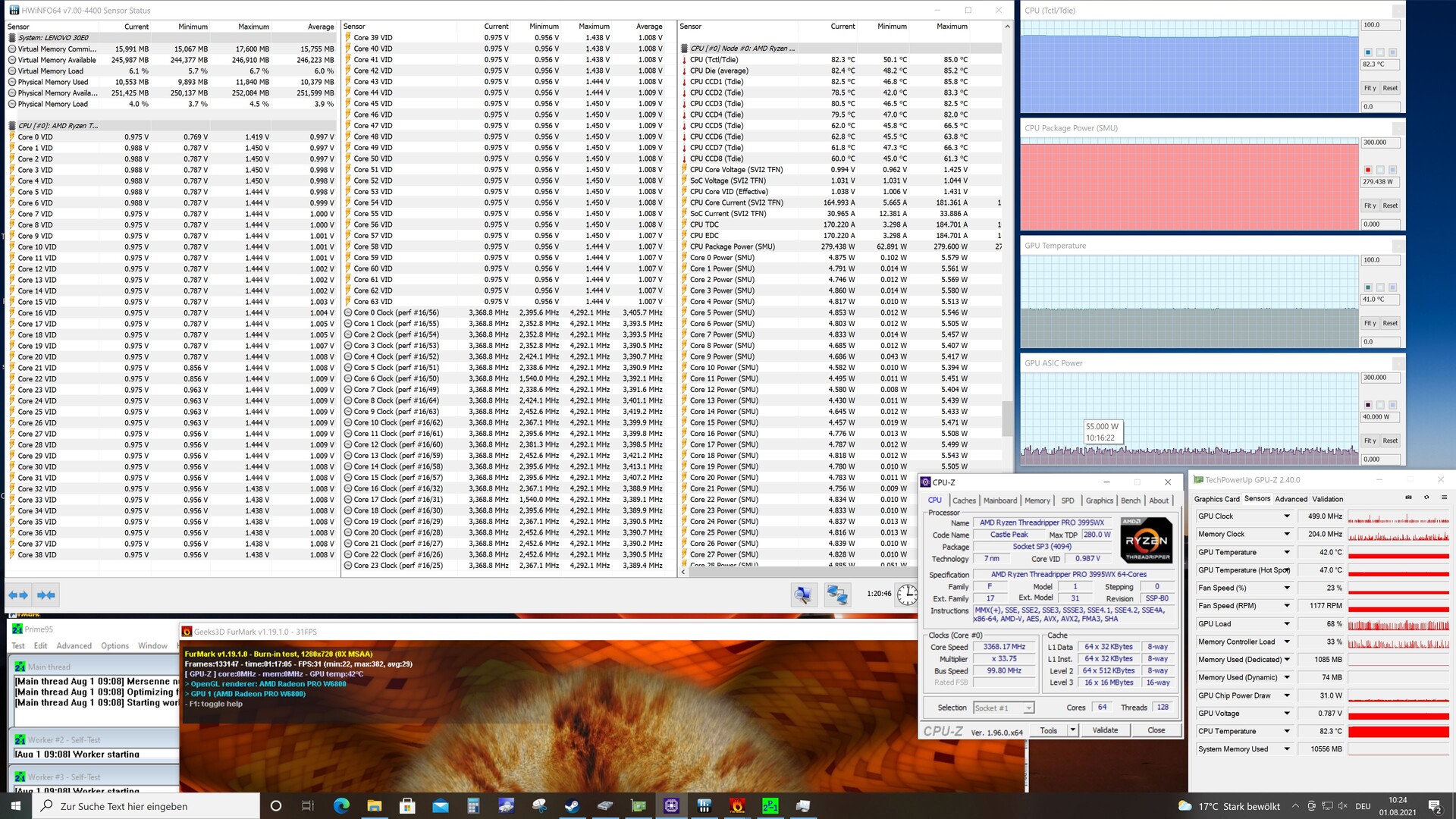Open GPU Load sensor dropdown in GPU-Z
Image resolution: width=1456 pixels, height=819 pixels.
[1286, 624]
